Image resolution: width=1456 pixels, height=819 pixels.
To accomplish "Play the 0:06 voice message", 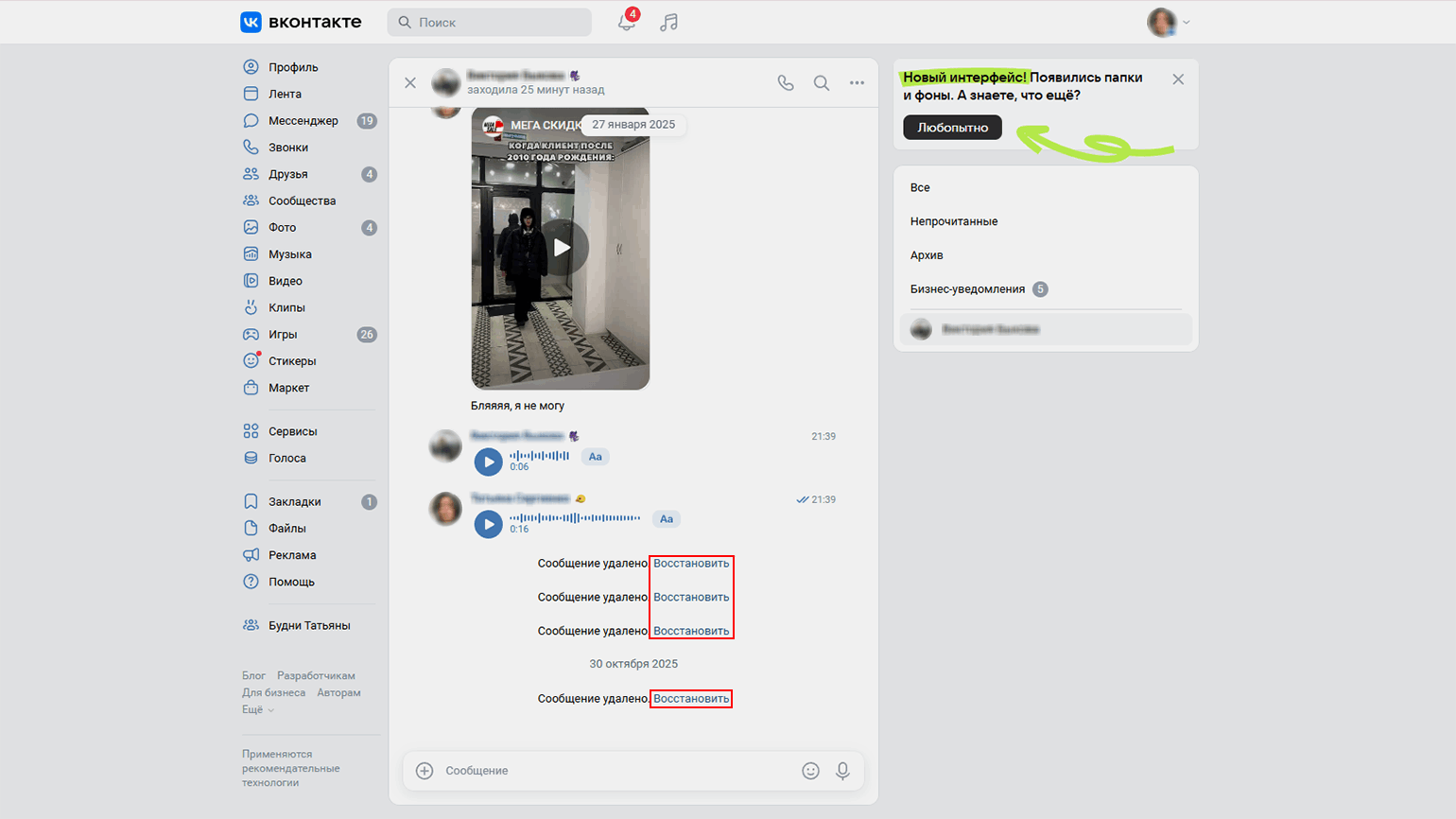I will [488, 462].
